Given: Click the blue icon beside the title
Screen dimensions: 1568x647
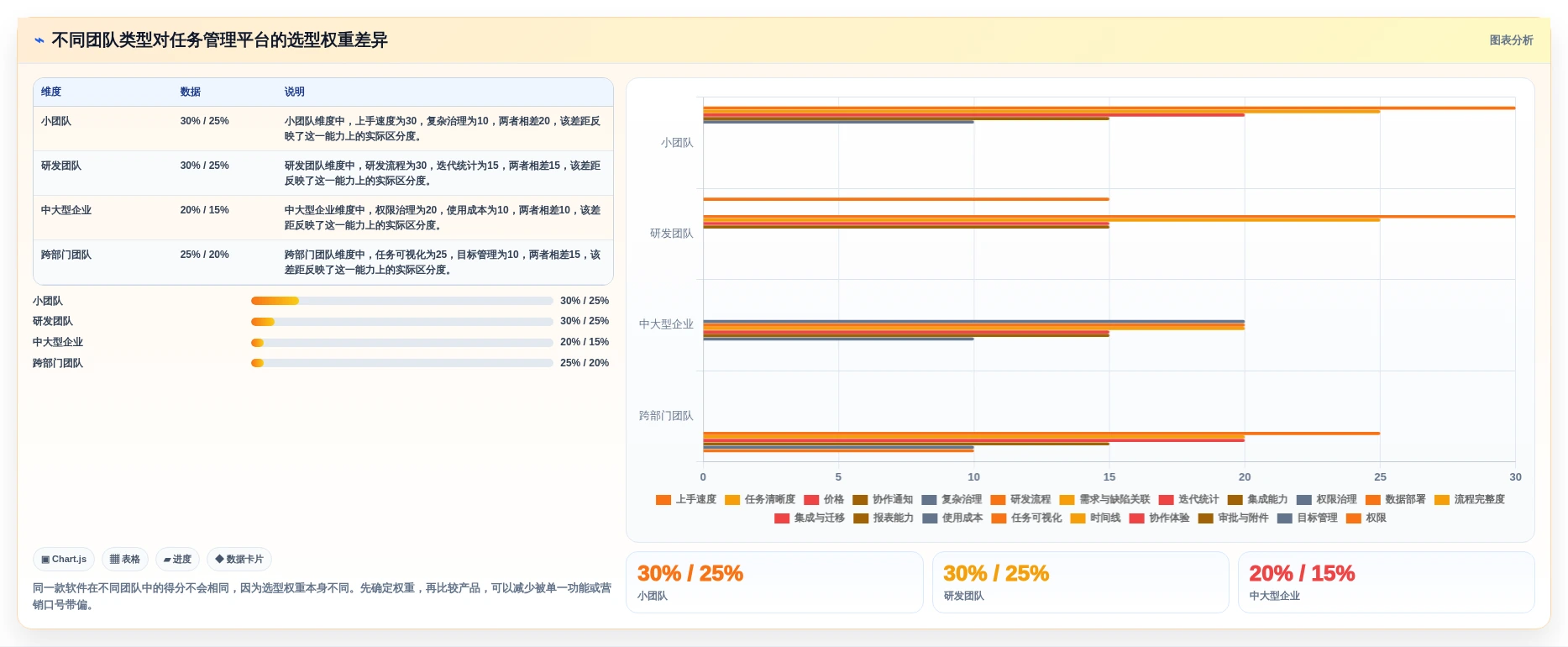Looking at the screenshot, I should pyautogui.click(x=39, y=40).
